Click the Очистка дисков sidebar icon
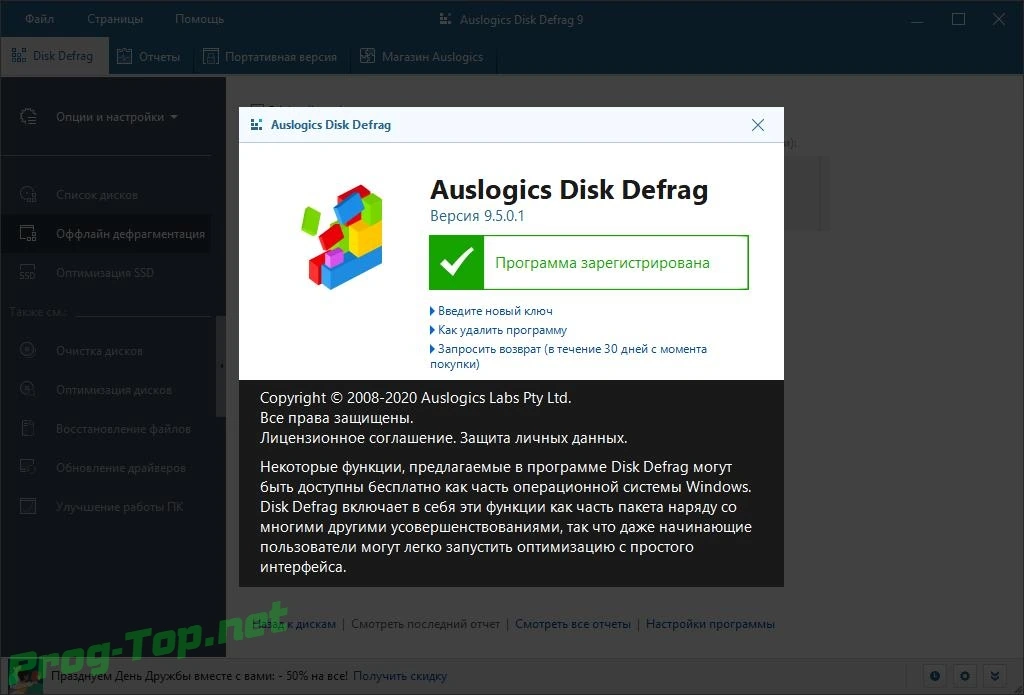This screenshot has height=695, width=1024. [x=27, y=350]
